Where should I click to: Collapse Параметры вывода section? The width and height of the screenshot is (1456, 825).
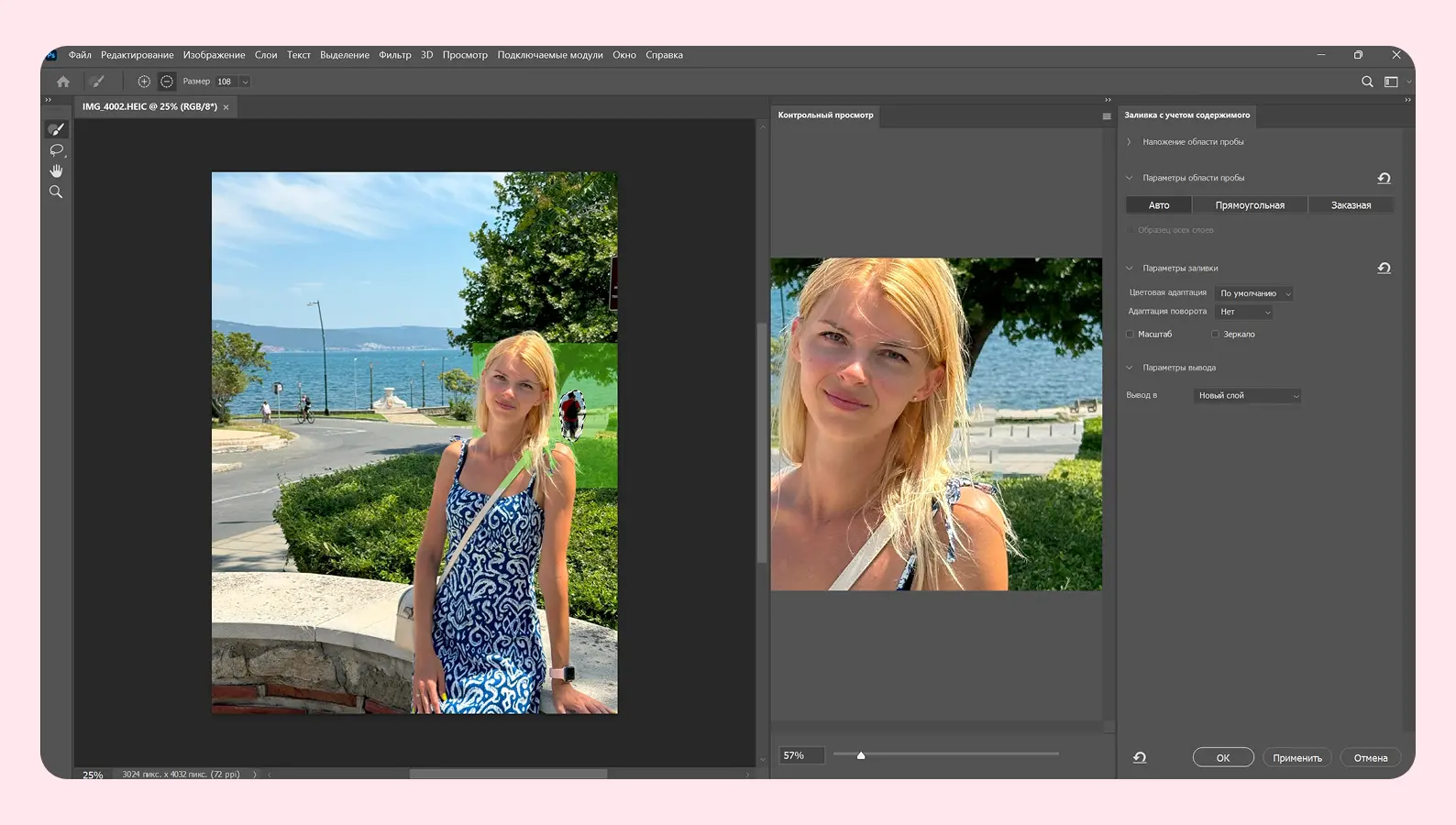(x=1130, y=368)
